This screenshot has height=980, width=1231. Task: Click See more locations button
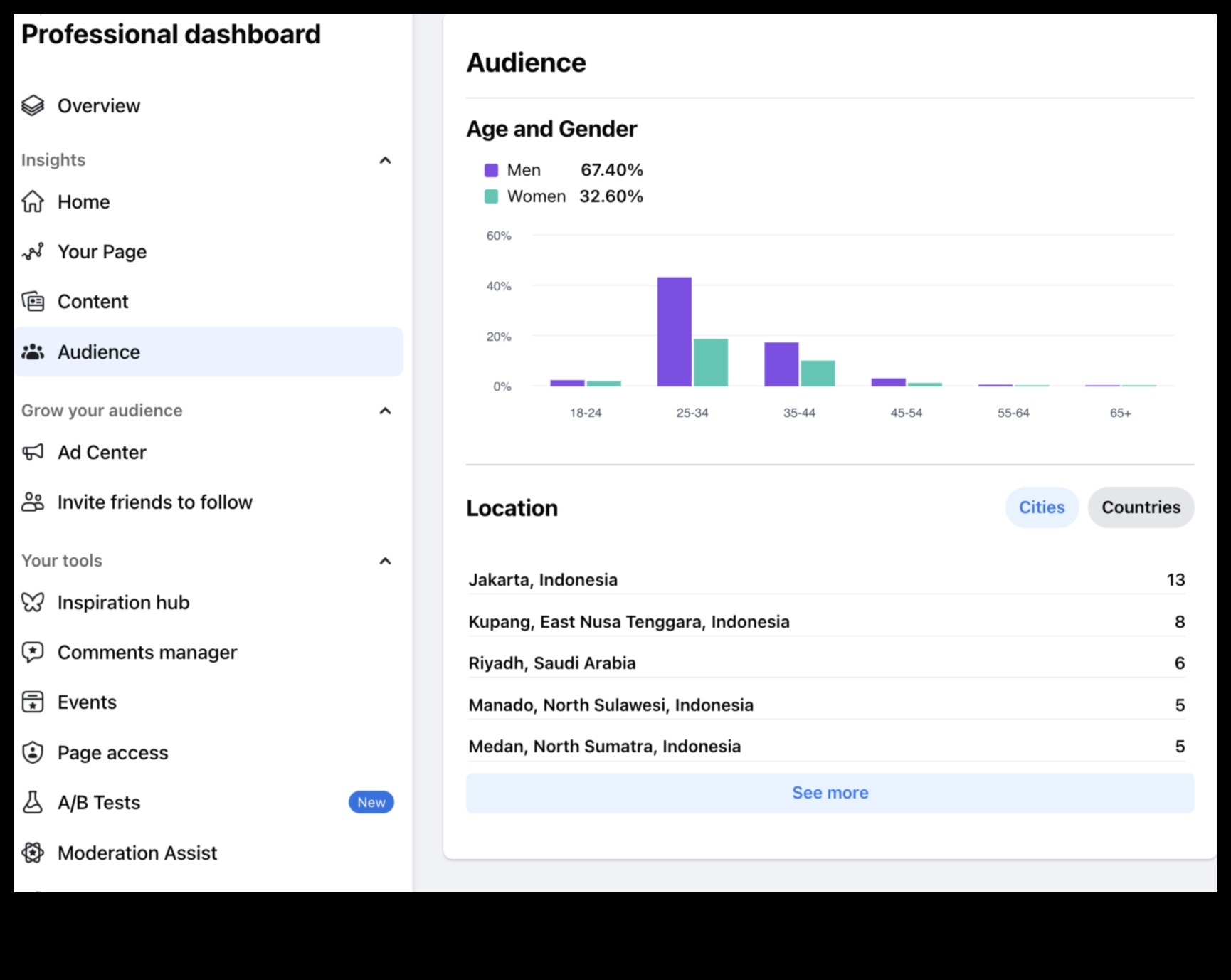(x=830, y=793)
